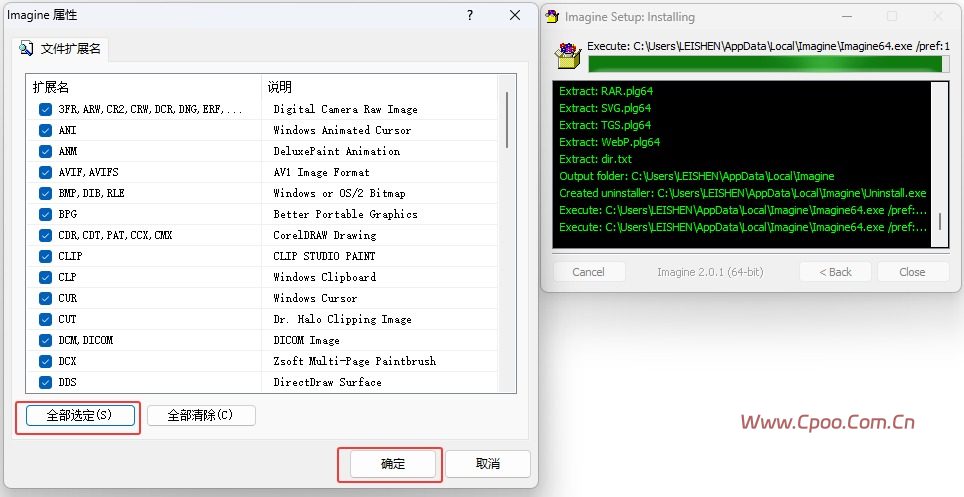Uncheck the DCX extension checkbox

pos(45,361)
